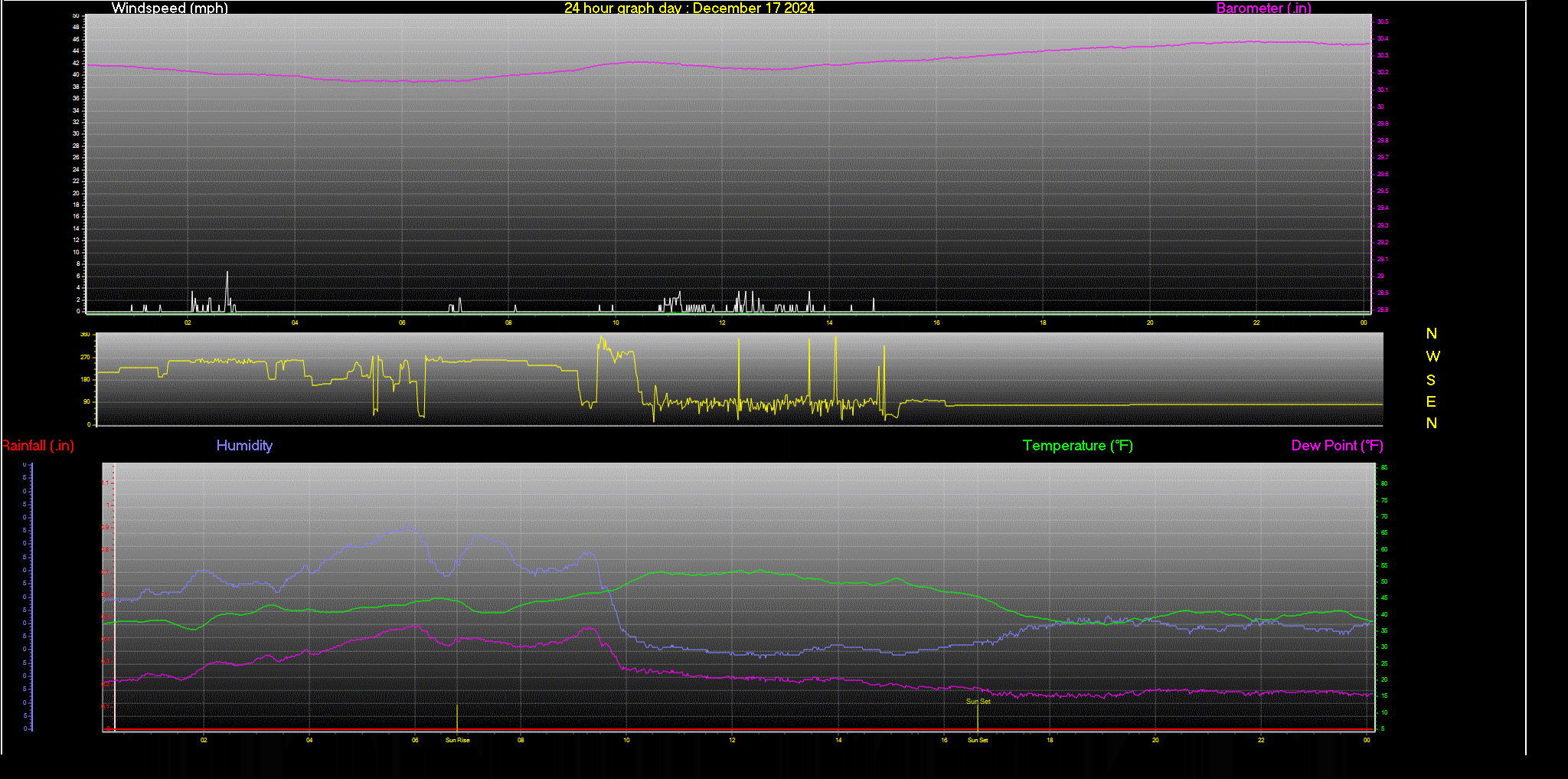
Task: Click the 'Sun Set' text inside the temperature chart
Action: coord(978,701)
